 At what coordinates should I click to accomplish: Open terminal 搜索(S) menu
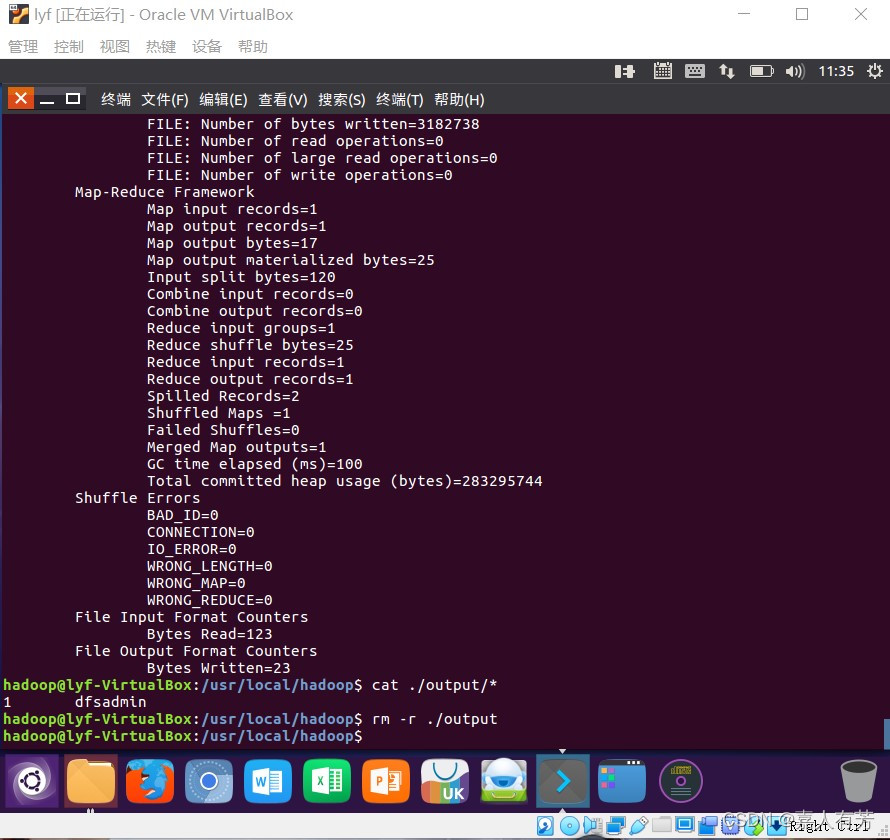[x=342, y=100]
